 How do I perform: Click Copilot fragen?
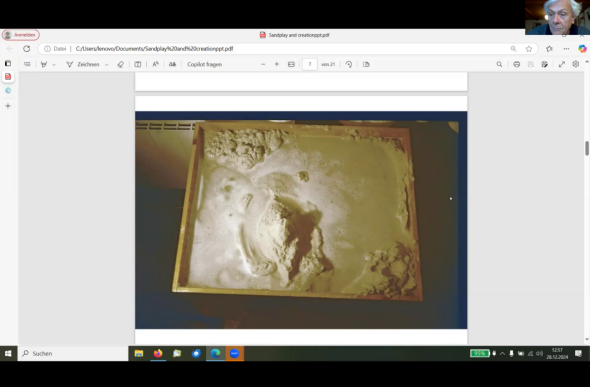(x=204, y=64)
